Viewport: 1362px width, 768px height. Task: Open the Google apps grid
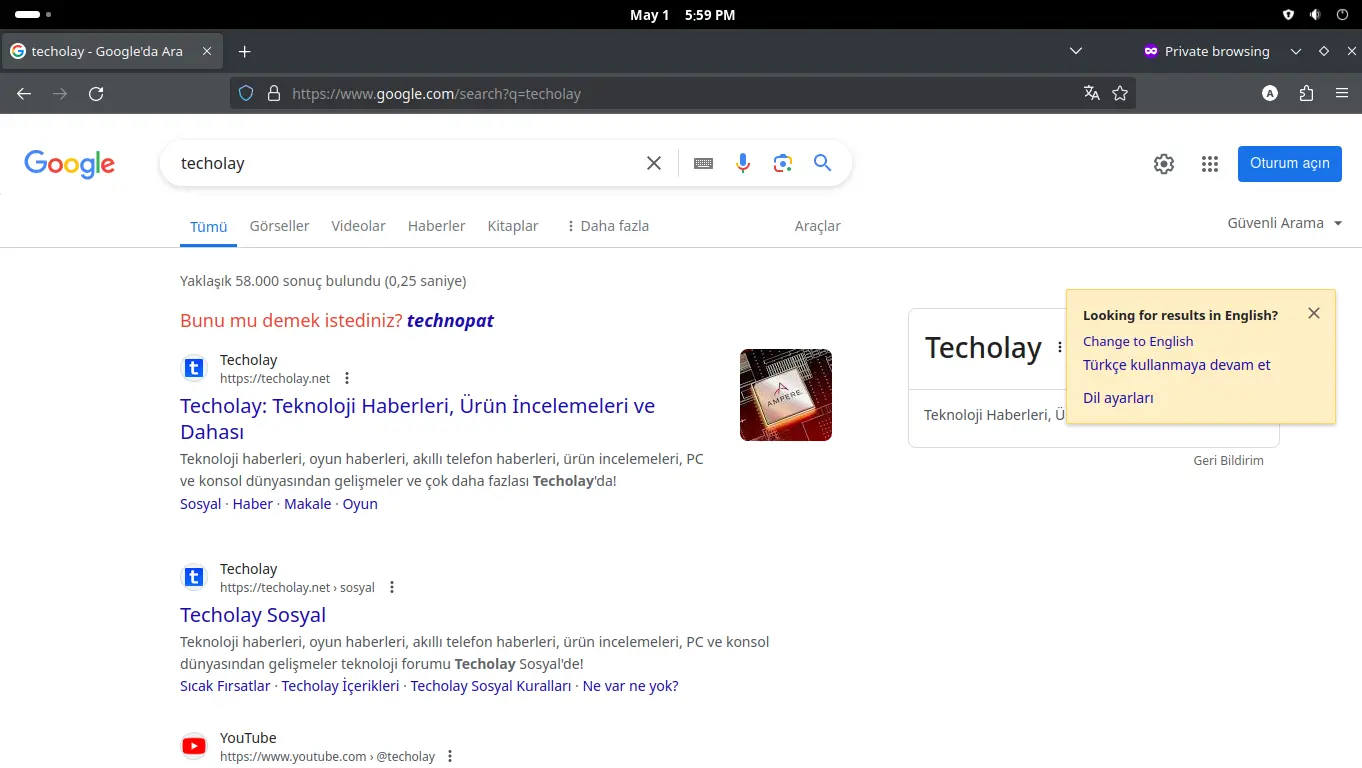click(x=1210, y=164)
